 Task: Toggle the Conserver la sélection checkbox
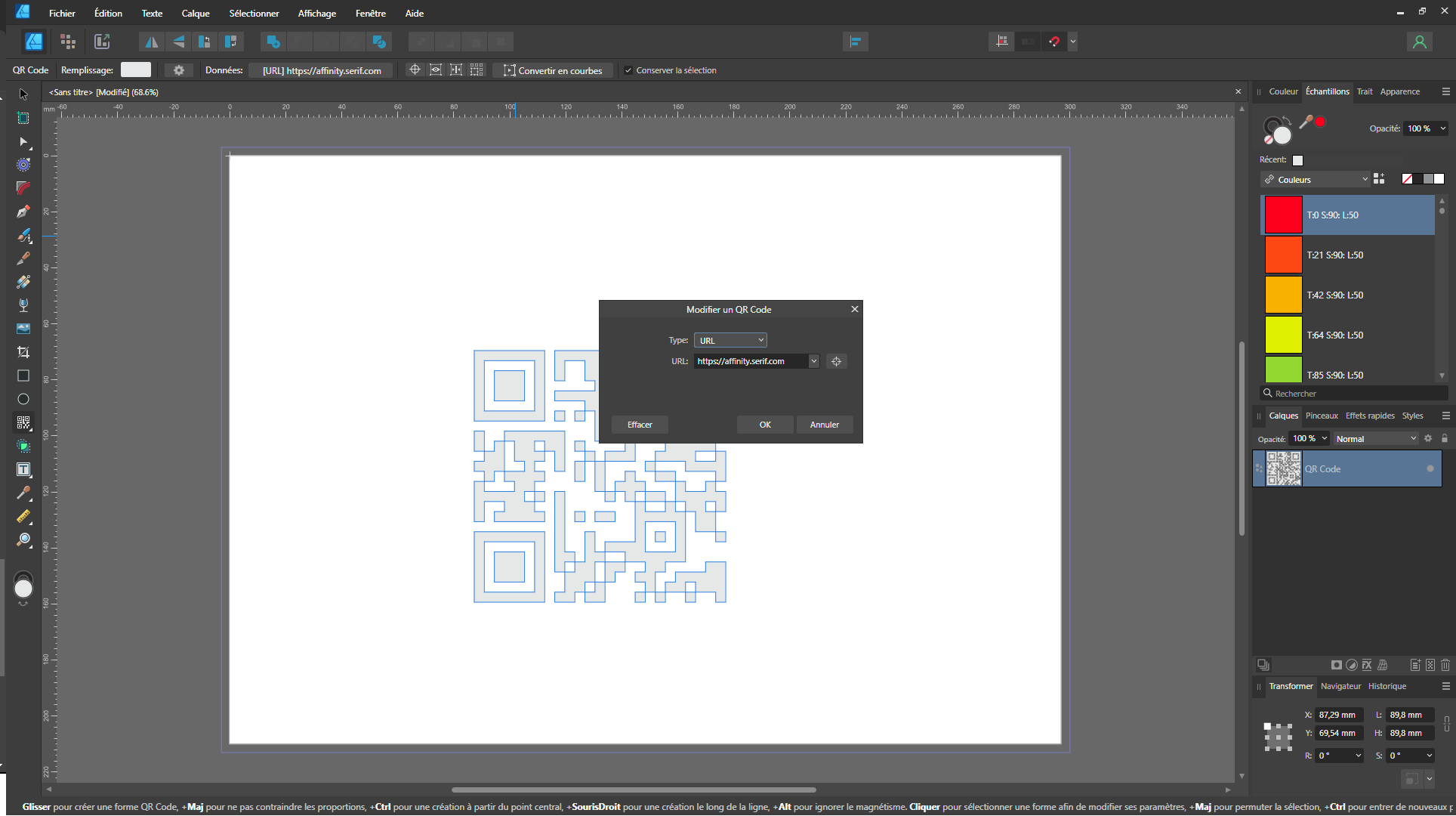628,70
